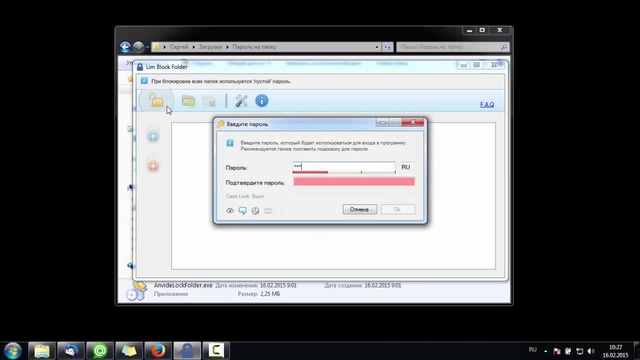Click the add folder toolbar icon
640x360 pixels.
(x=188, y=100)
